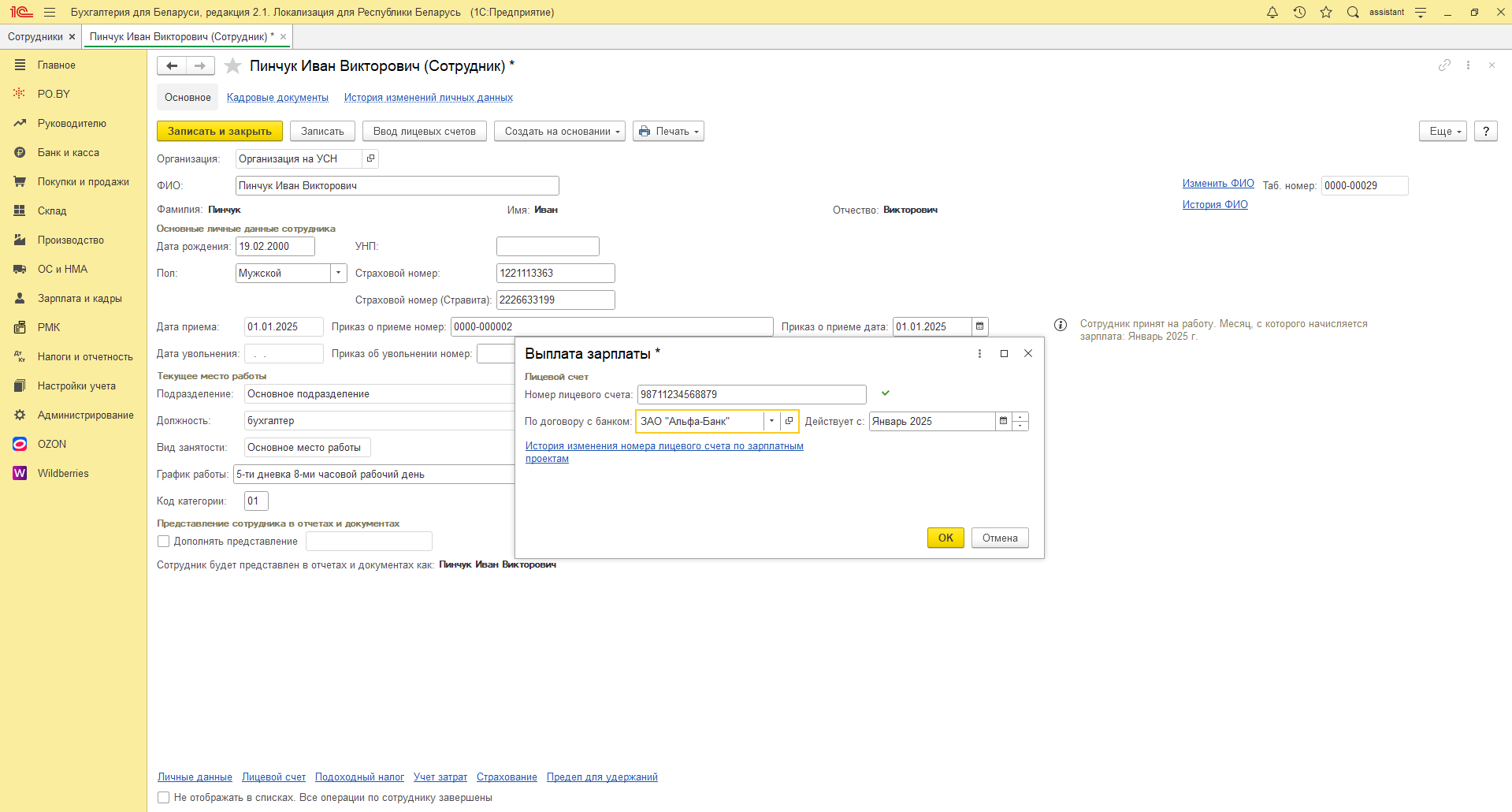Toggle Не отображать в списках checkbox
The width and height of the screenshot is (1512, 812).
[164, 798]
